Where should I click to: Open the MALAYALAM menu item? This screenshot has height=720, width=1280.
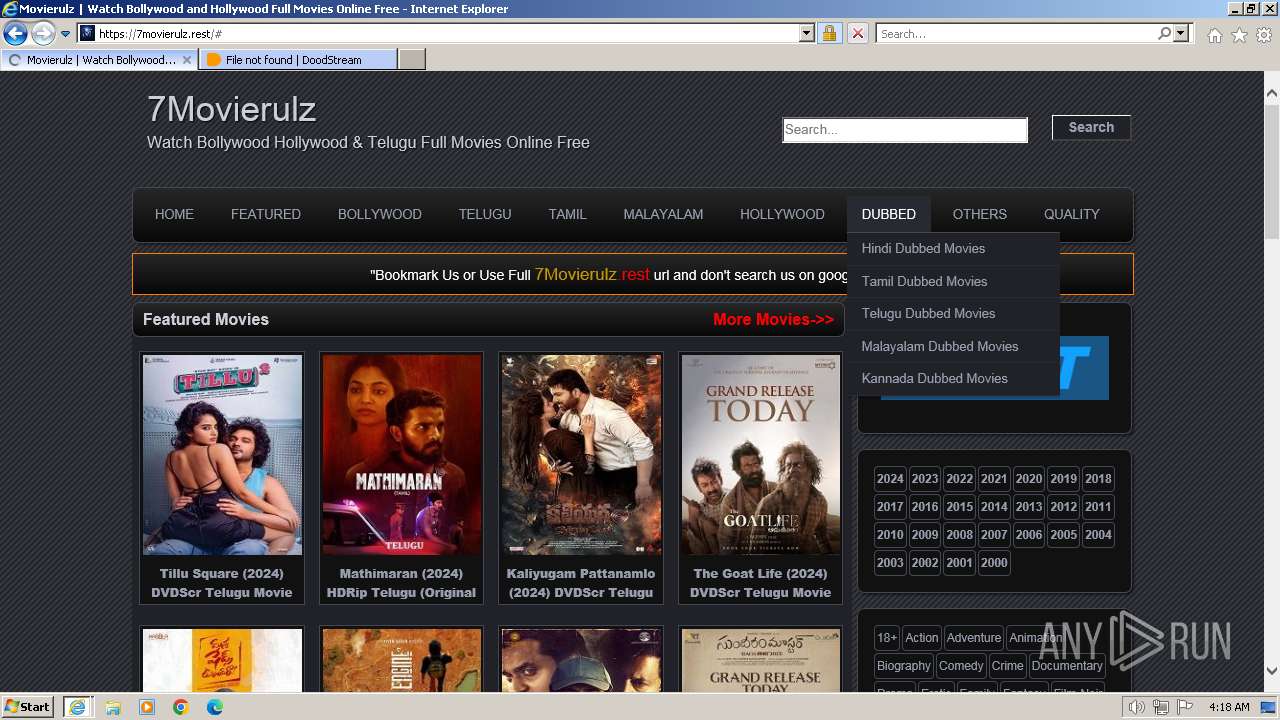(x=663, y=214)
